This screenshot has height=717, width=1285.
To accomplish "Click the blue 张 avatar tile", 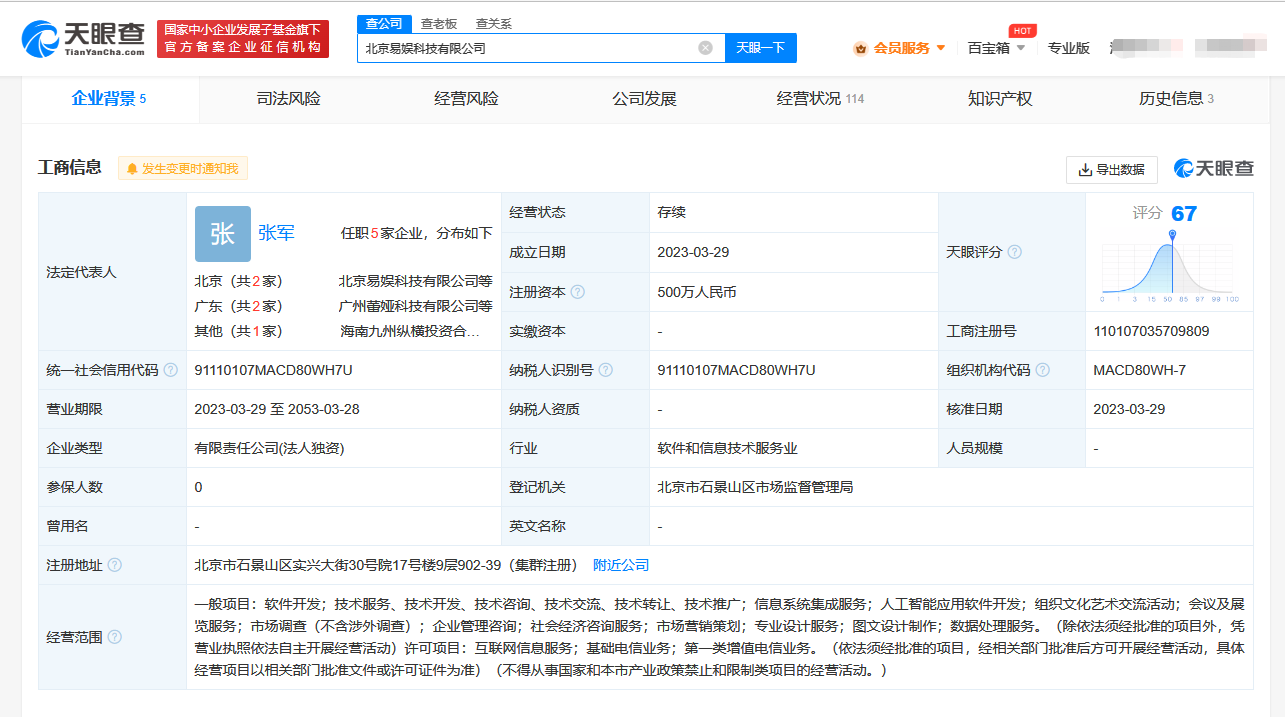I will click(222, 233).
